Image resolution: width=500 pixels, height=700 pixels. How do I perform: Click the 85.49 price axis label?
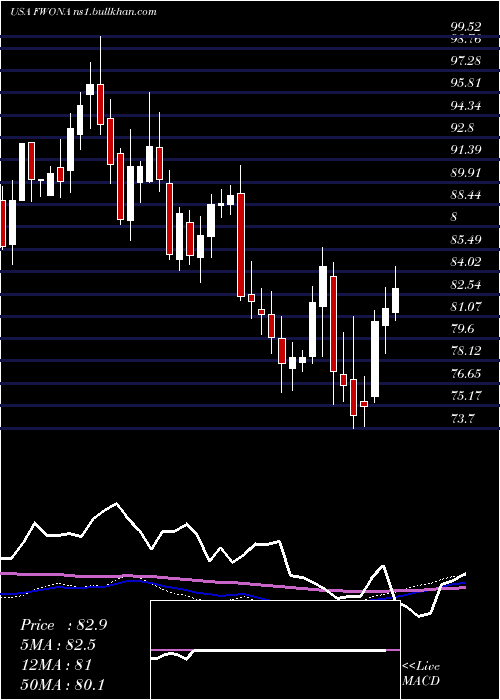(x=466, y=240)
